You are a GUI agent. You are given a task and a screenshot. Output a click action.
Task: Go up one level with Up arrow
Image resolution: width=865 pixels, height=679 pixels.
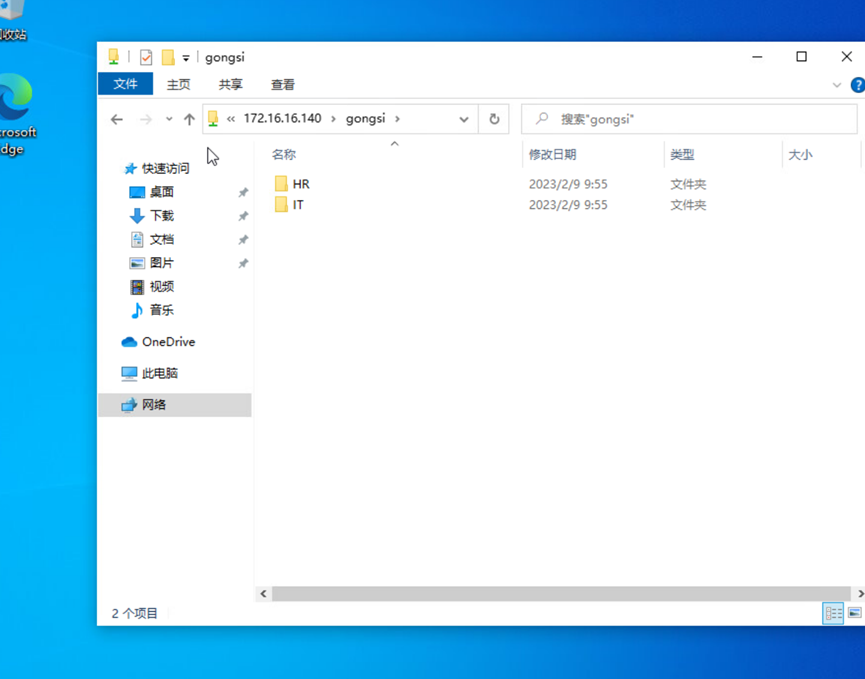coord(189,119)
